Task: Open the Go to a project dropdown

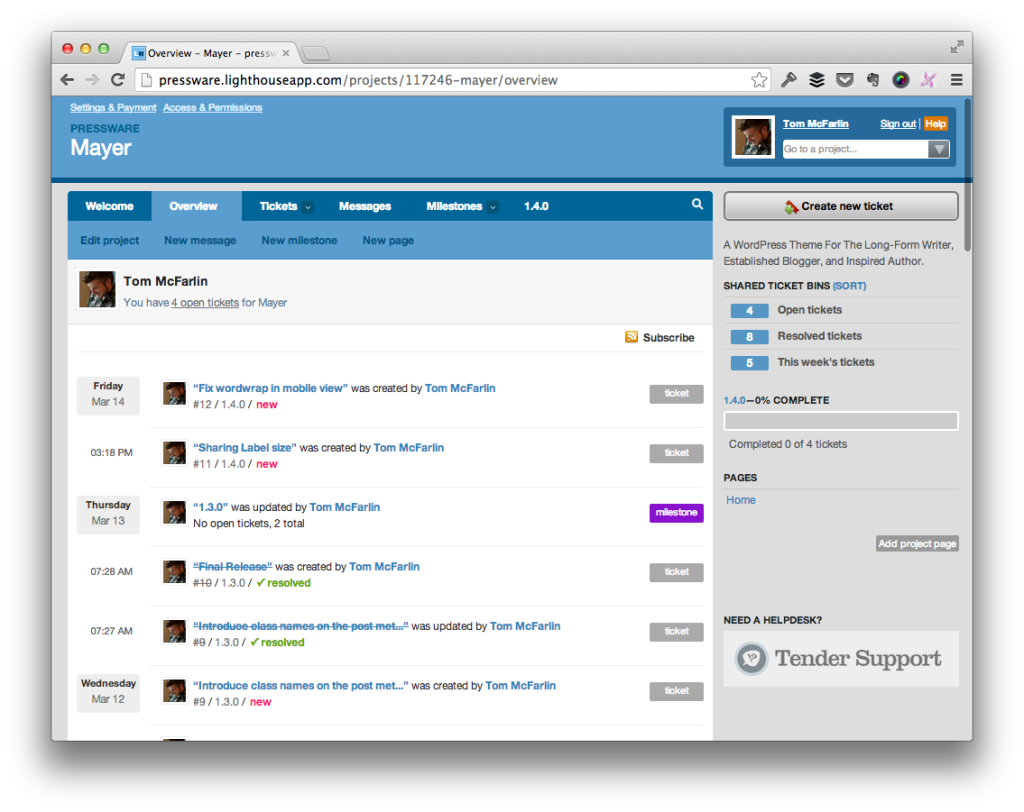Action: point(938,149)
